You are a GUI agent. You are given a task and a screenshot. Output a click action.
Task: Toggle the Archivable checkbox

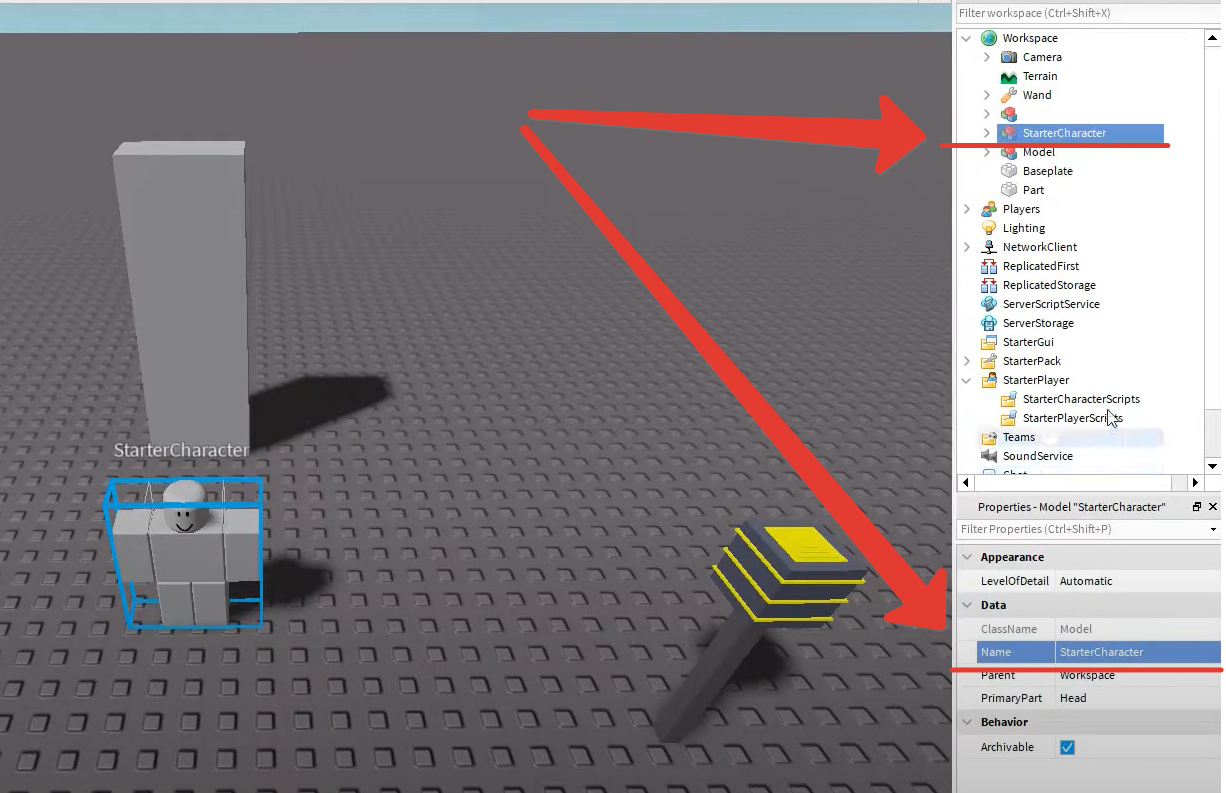click(x=1067, y=747)
